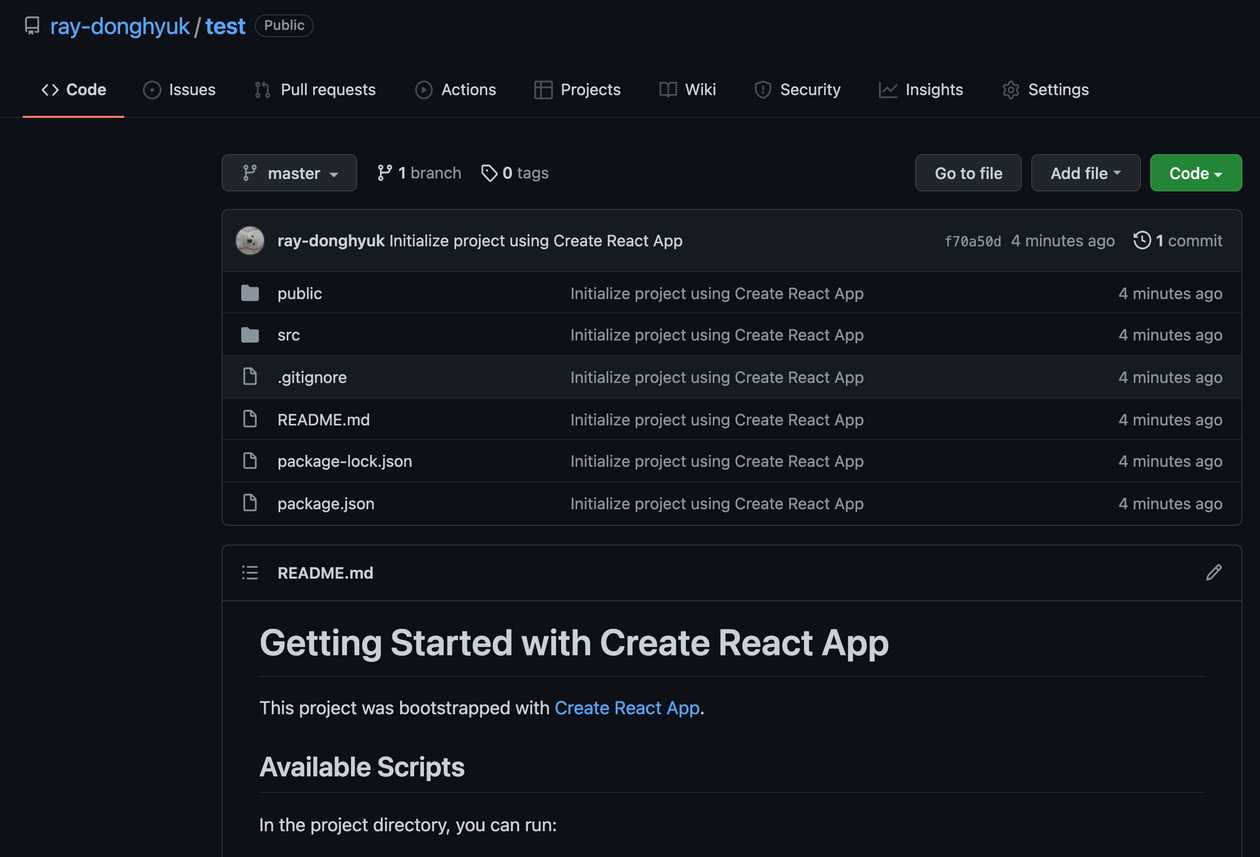View the 1 commit history link
Viewport: 1260px width, 857px height.
(x=1178, y=240)
